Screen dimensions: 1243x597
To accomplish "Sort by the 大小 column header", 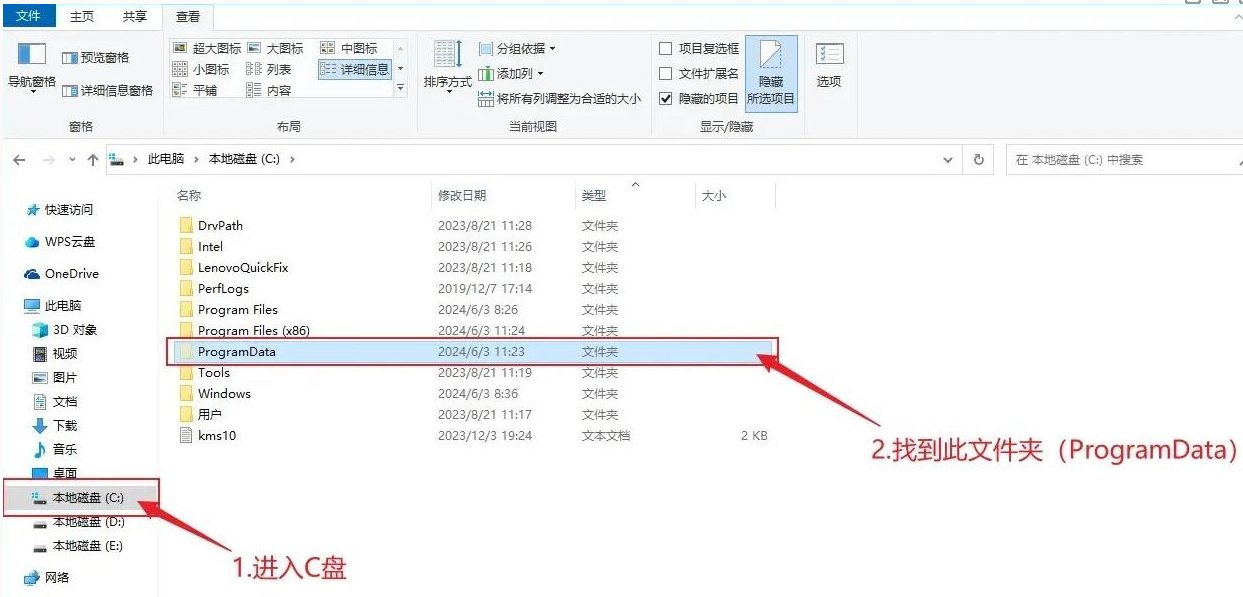I will click(714, 196).
